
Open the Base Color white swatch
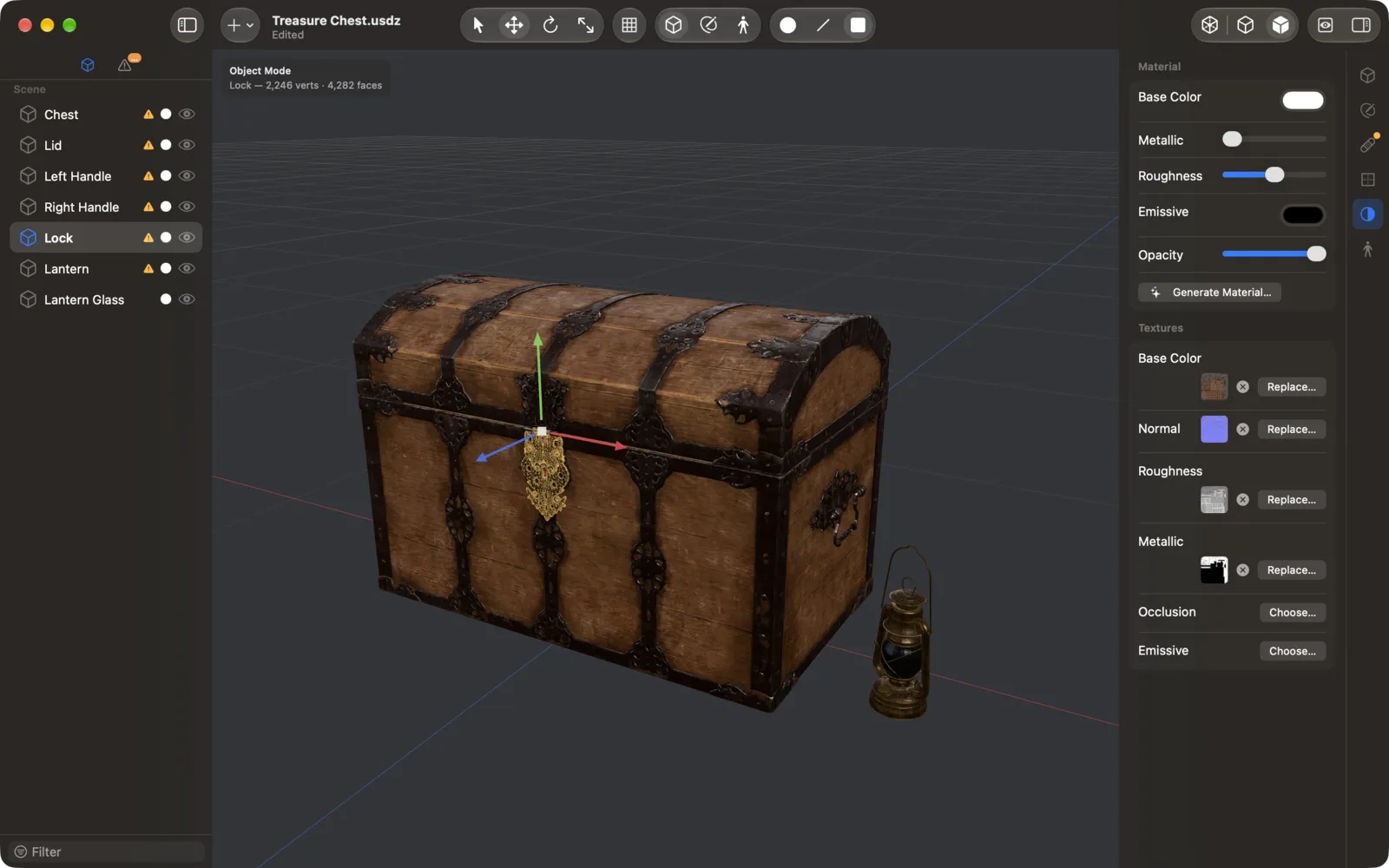point(1303,100)
